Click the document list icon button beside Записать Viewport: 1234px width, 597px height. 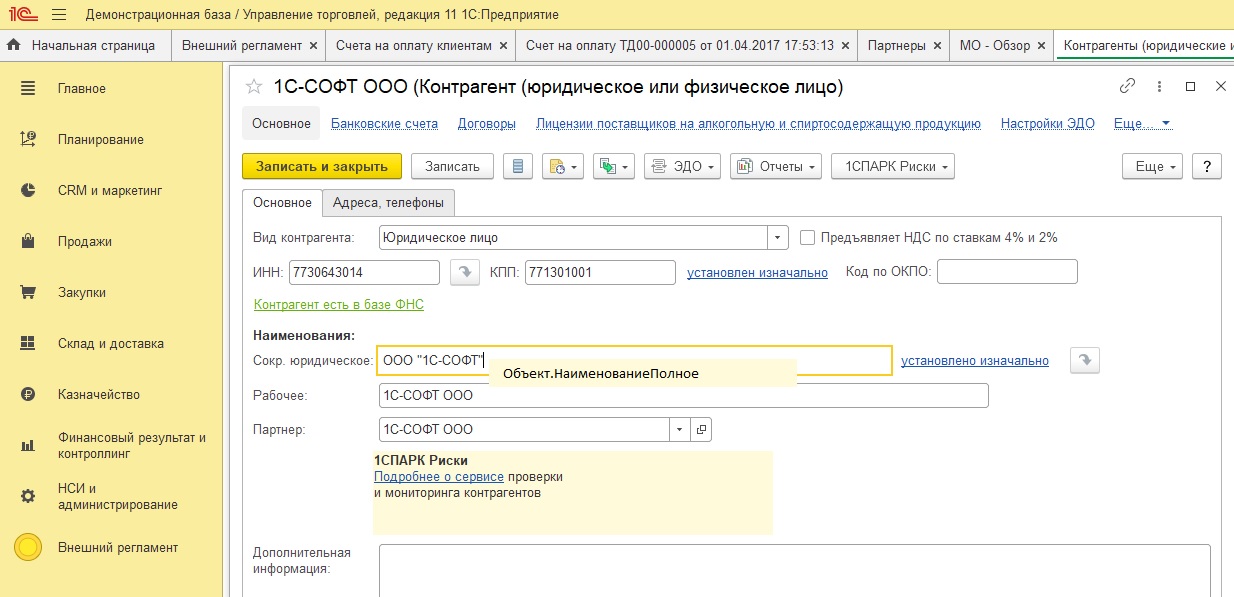(x=518, y=167)
